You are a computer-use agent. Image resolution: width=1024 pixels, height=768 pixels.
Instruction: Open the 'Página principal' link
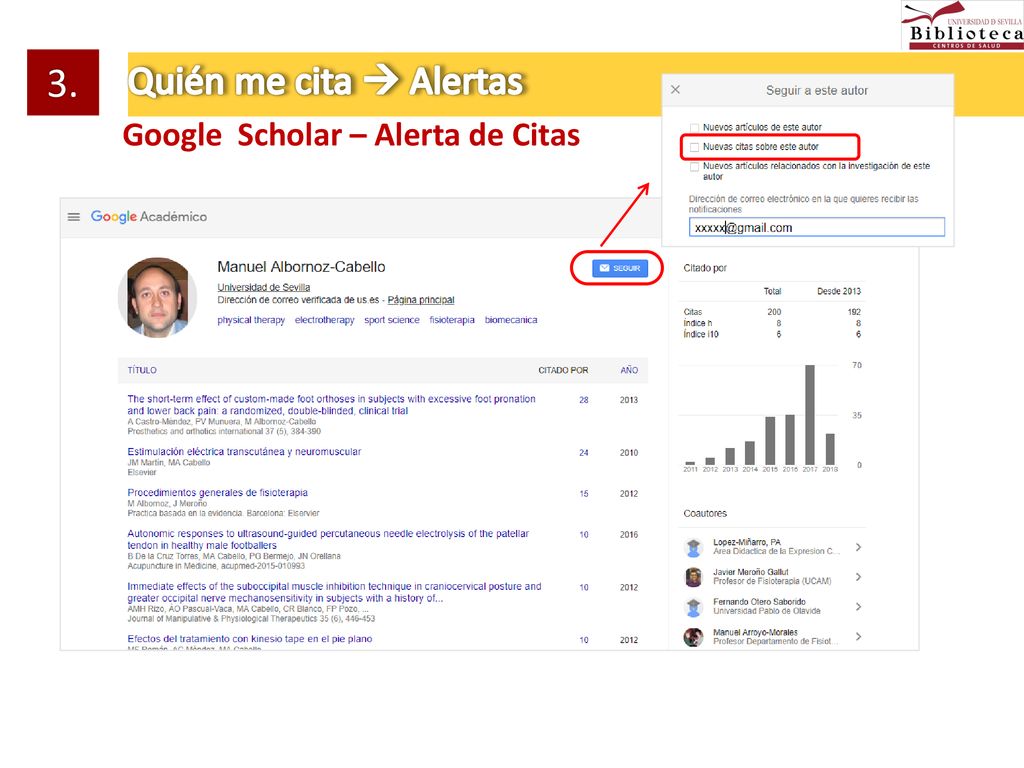pyautogui.click(x=421, y=300)
